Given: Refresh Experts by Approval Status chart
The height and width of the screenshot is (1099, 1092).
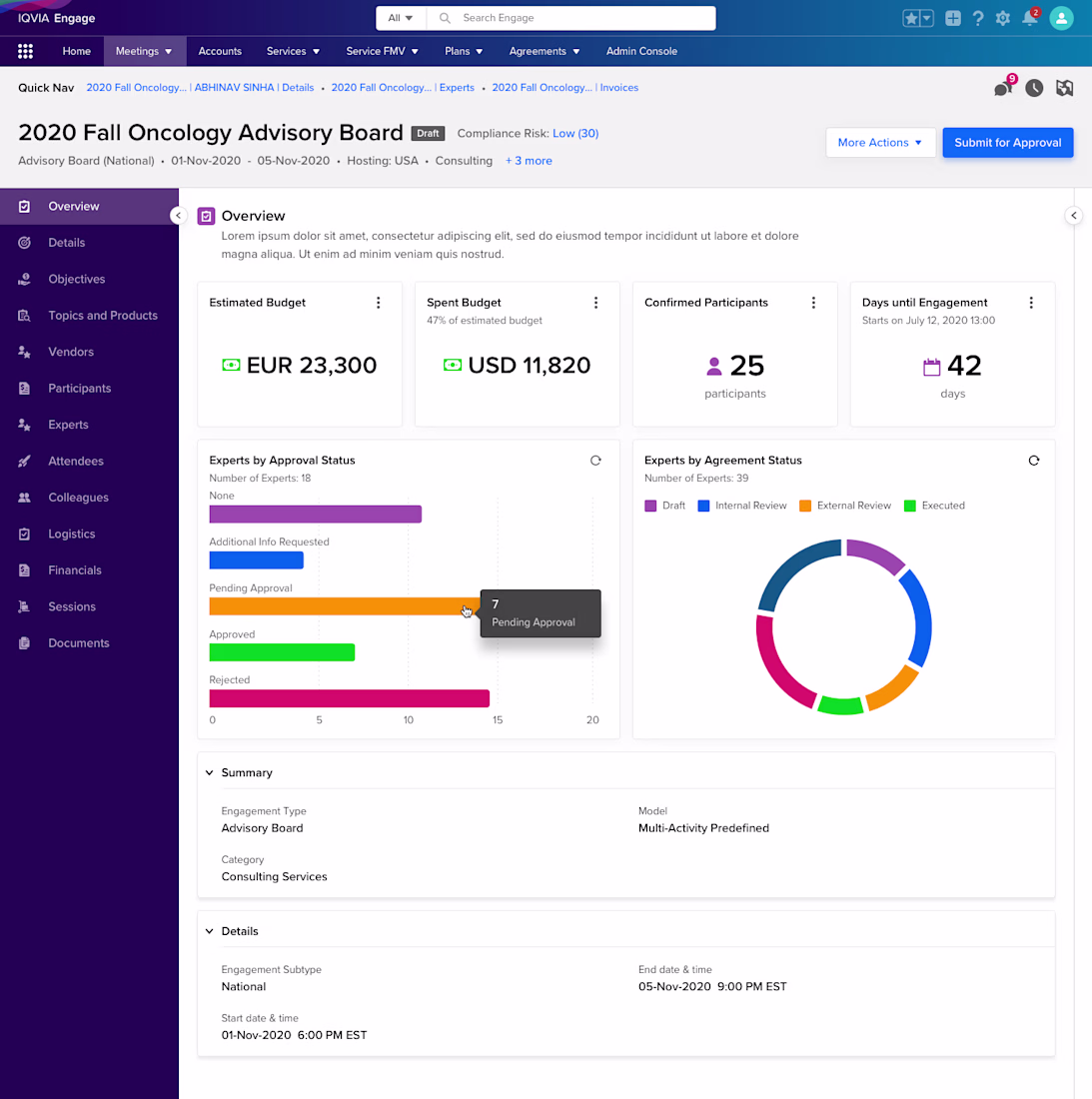Looking at the screenshot, I should click(x=595, y=461).
